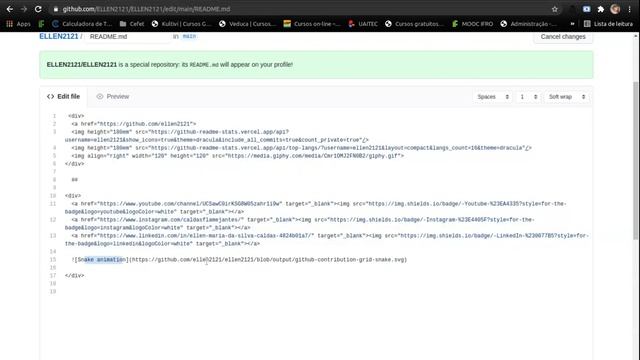This screenshot has width=640, height=360.
Task: Open the ELLEN2121 repository breadcrumb link
Action: [x=58, y=36]
